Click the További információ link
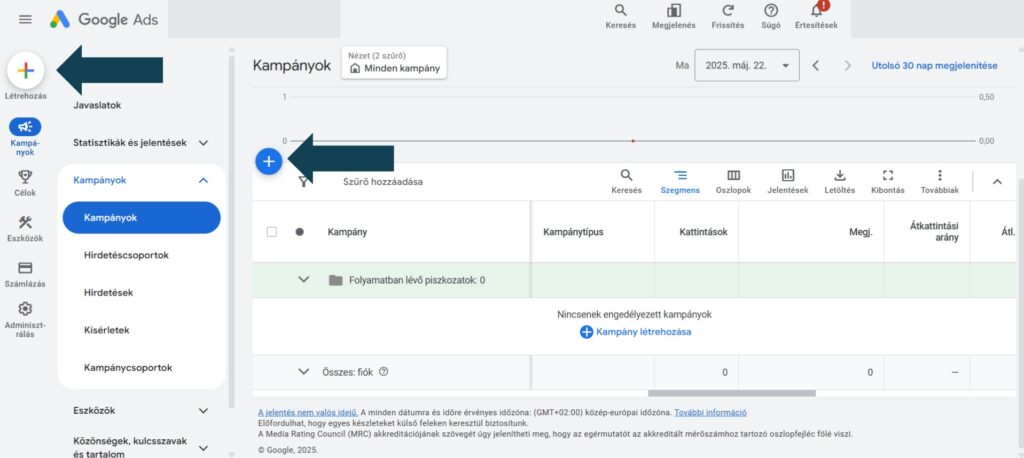Screen dimensions: 1024x458 710,412
